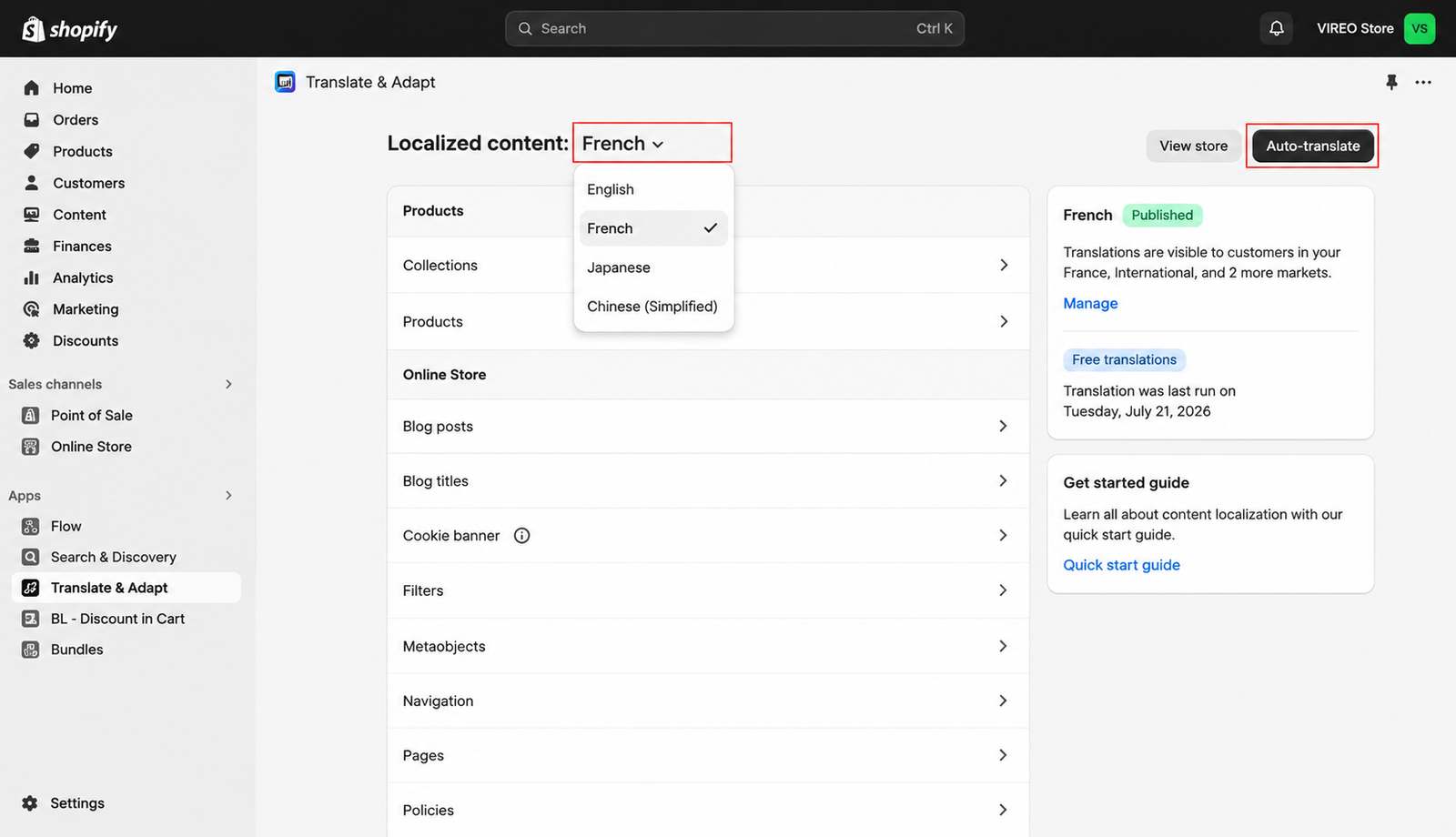Click the Analytics bar chart icon

(x=32, y=277)
